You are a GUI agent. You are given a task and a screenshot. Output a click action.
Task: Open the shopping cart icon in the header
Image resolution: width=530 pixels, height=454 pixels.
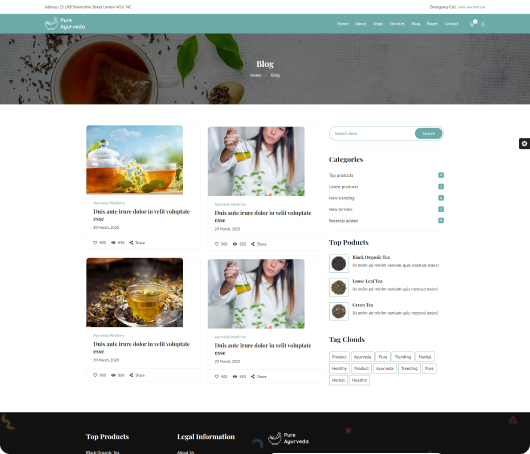point(472,24)
